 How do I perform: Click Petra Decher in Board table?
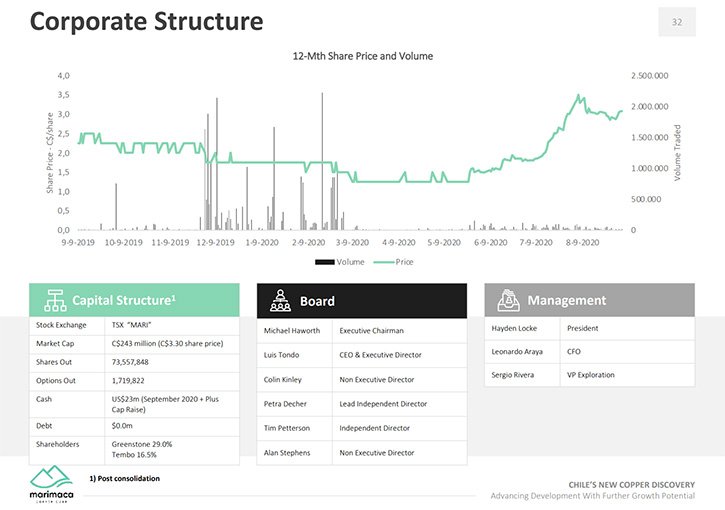(x=285, y=404)
